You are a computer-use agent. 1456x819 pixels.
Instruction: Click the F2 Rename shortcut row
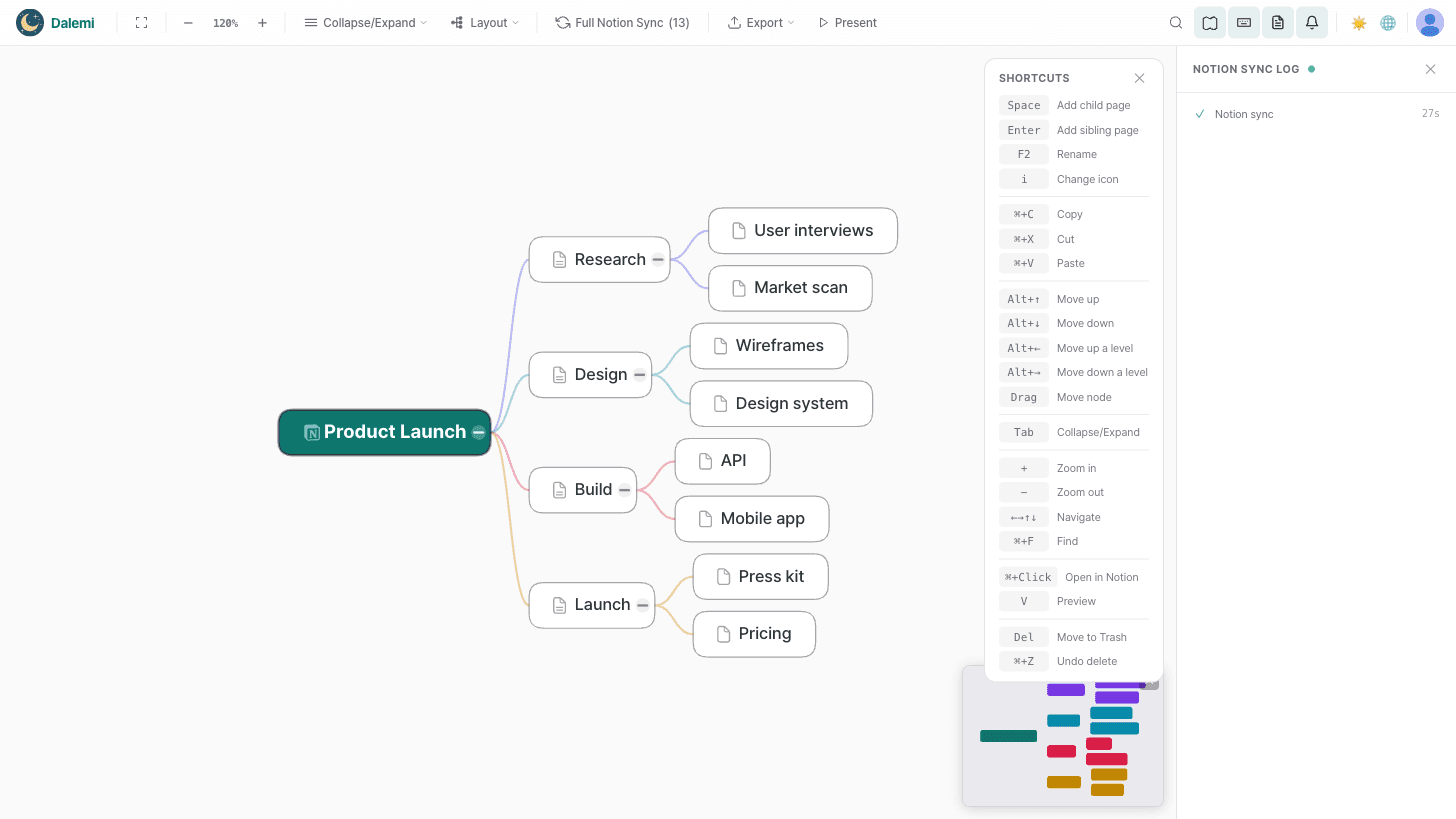click(1074, 154)
